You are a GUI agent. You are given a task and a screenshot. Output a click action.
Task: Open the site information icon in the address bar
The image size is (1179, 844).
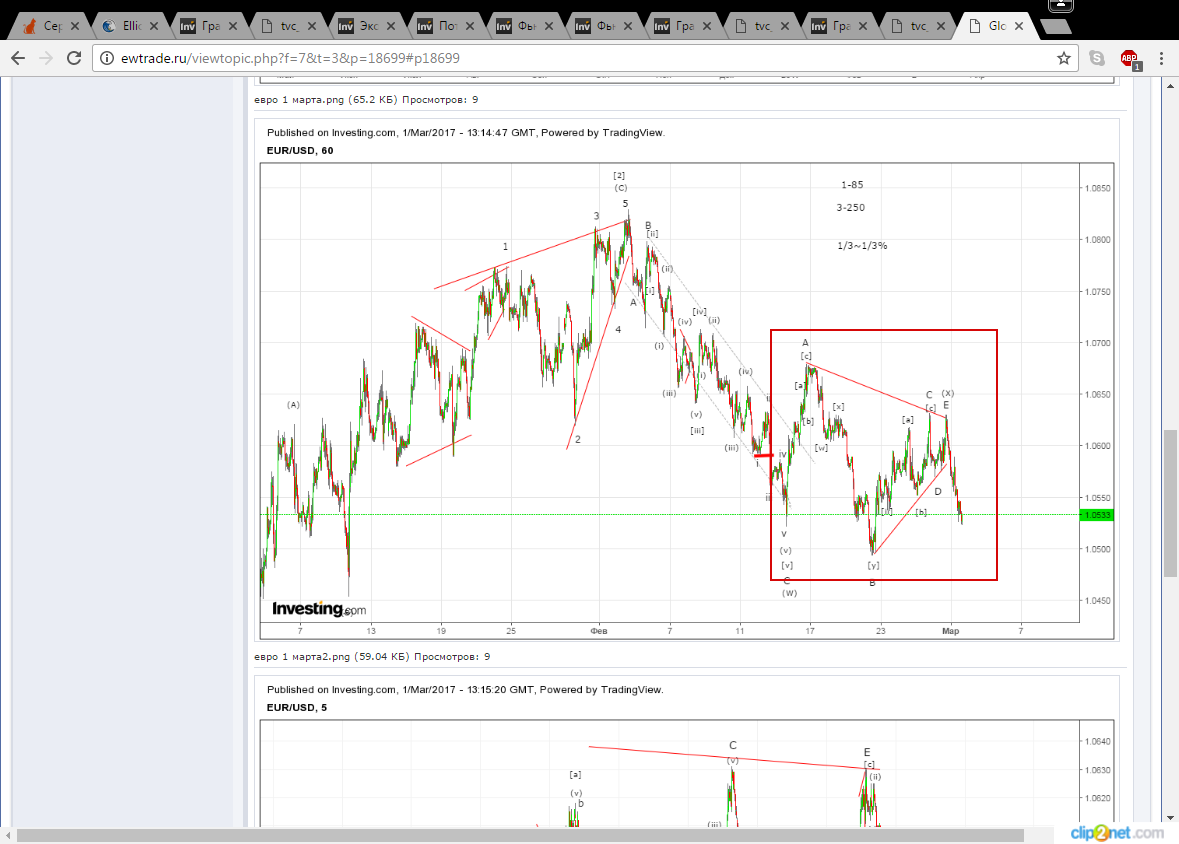pyautogui.click(x=107, y=58)
